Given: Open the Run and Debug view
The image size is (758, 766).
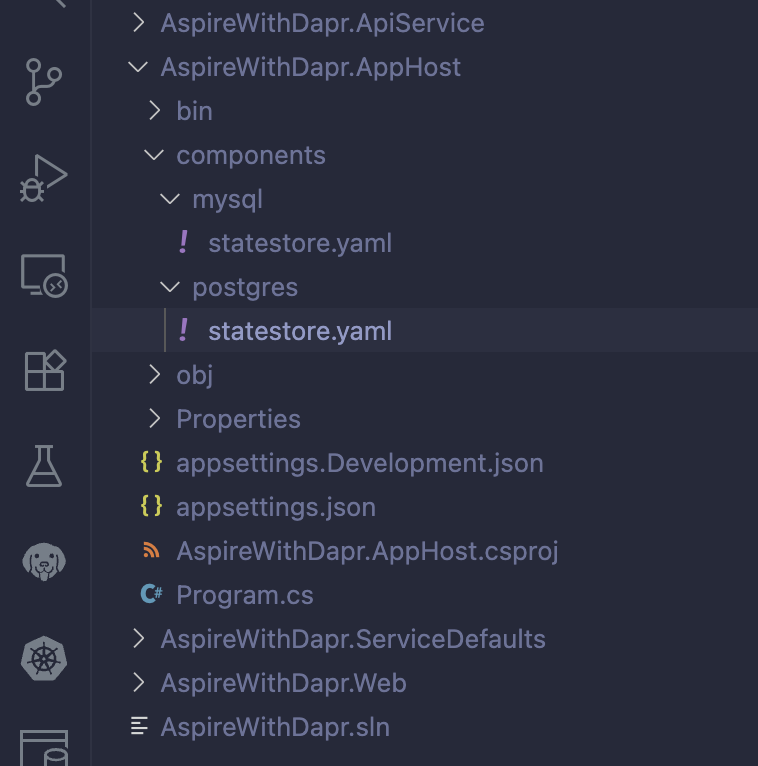Looking at the screenshot, I should pos(44,178).
